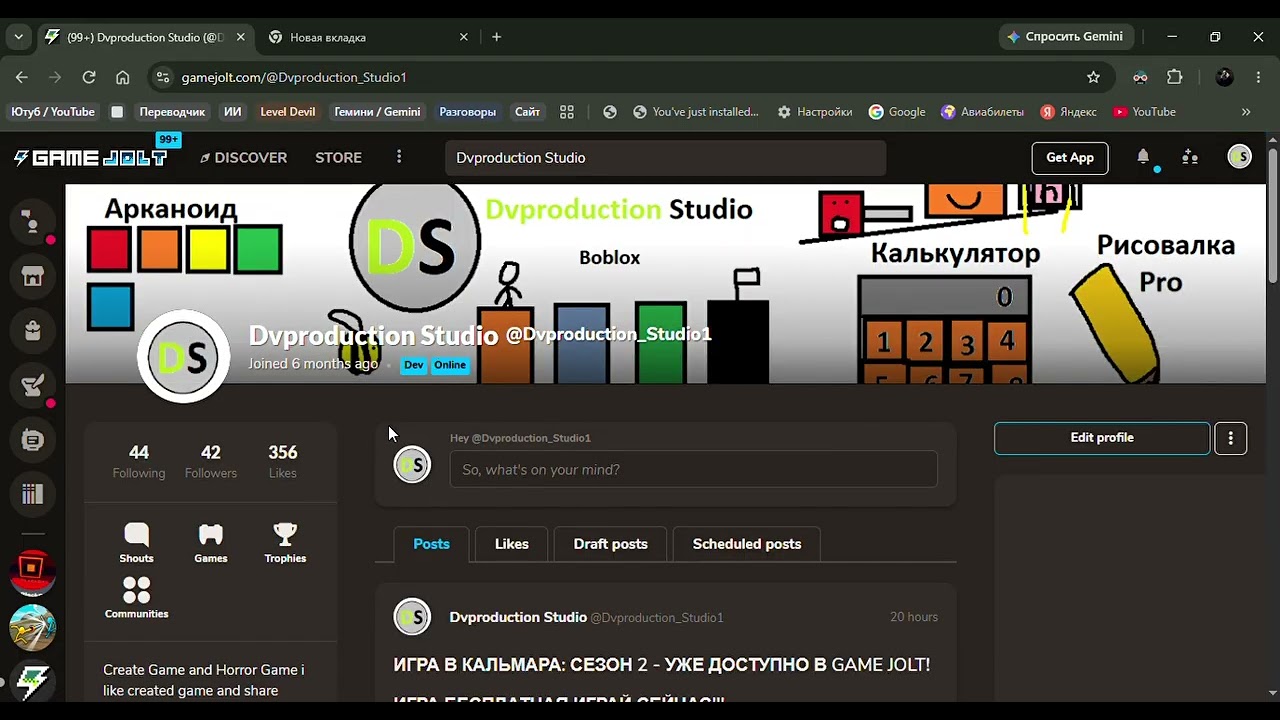The height and width of the screenshot is (720, 1280).
Task: Open the DISCOVER nav item
Action: coord(243,158)
